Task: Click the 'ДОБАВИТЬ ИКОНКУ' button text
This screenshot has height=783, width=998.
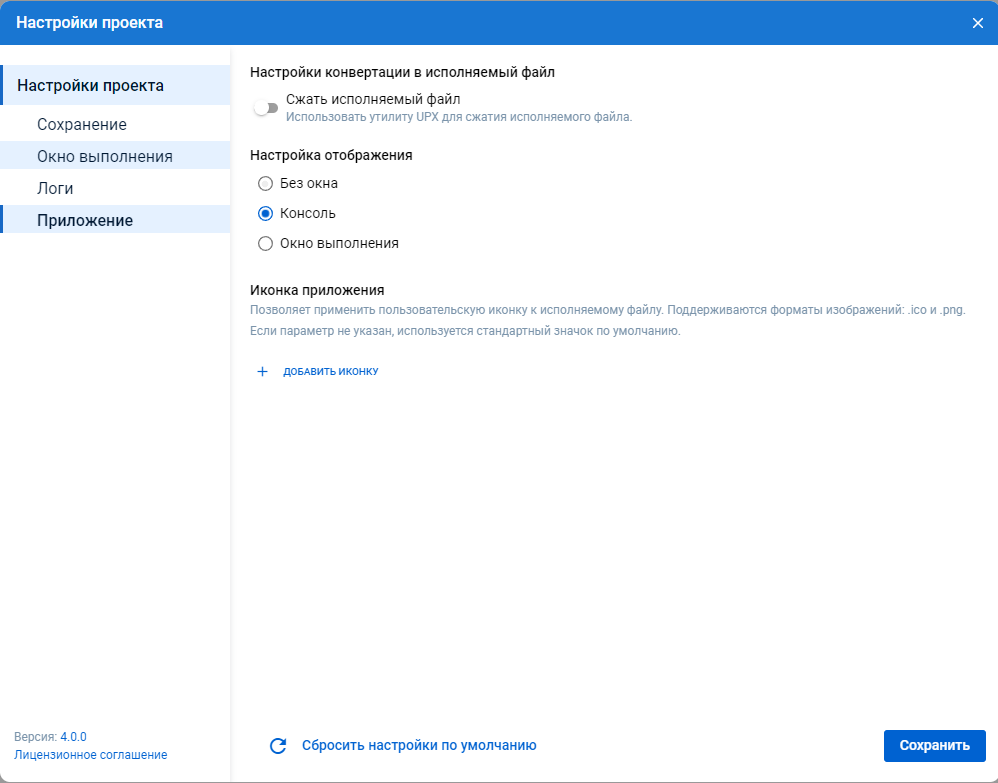Action: tap(331, 372)
